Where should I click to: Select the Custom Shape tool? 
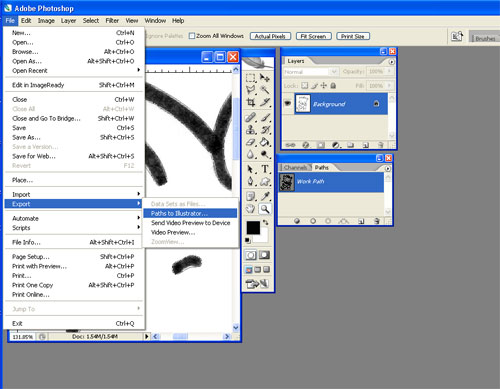pos(265,182)
